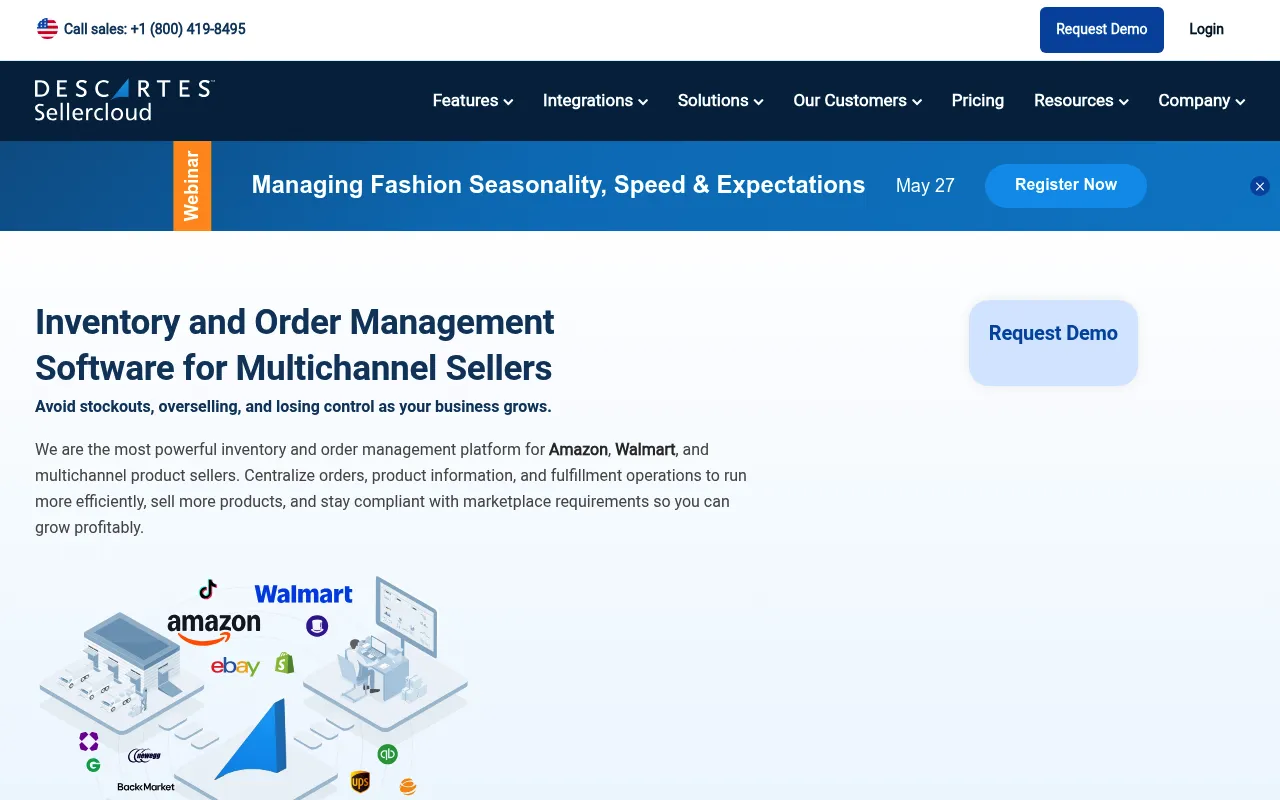Click the purple diamond-pattern logo

(89, 741)
